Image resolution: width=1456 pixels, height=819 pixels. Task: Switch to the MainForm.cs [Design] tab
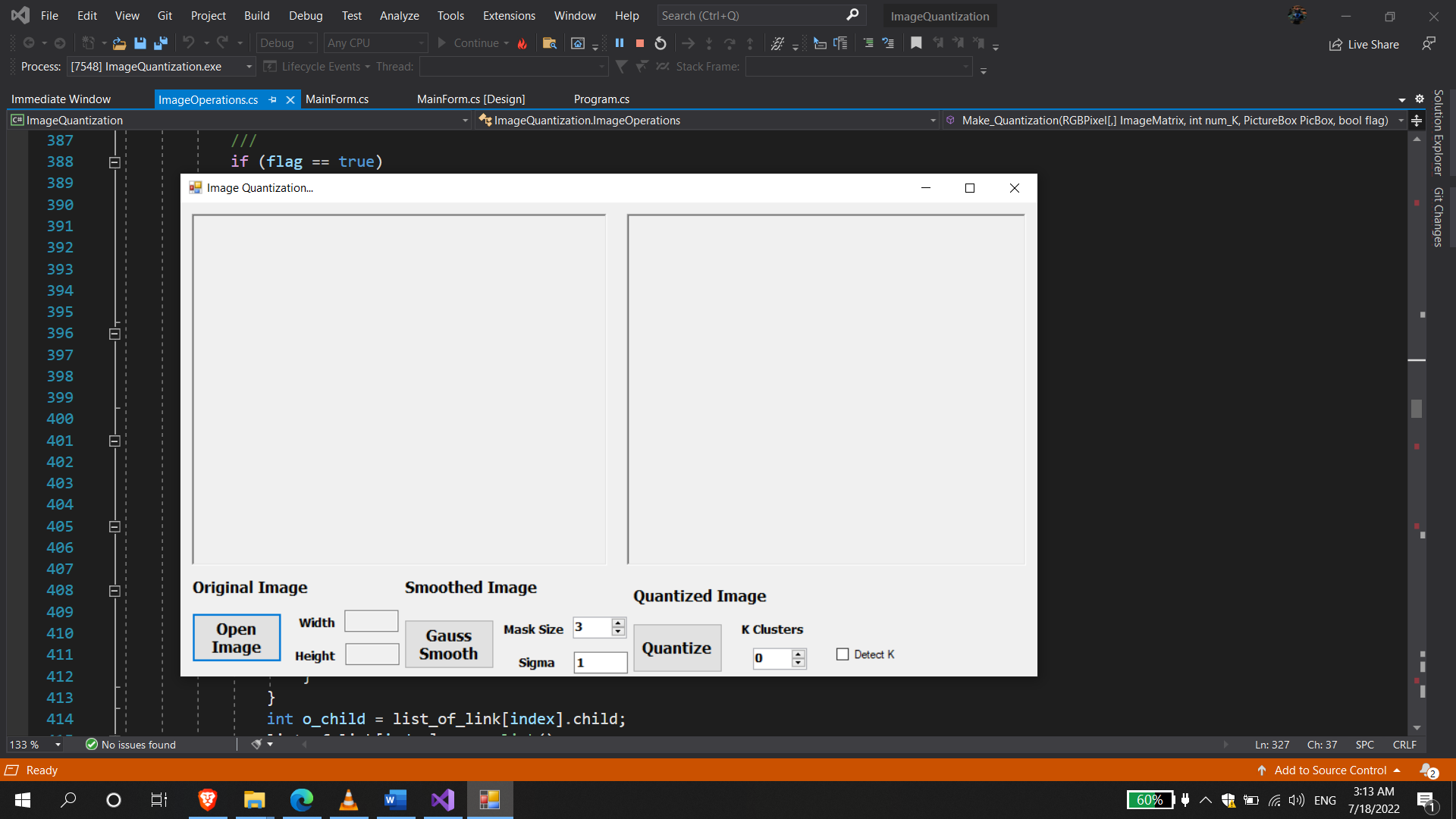click(470, 99)
